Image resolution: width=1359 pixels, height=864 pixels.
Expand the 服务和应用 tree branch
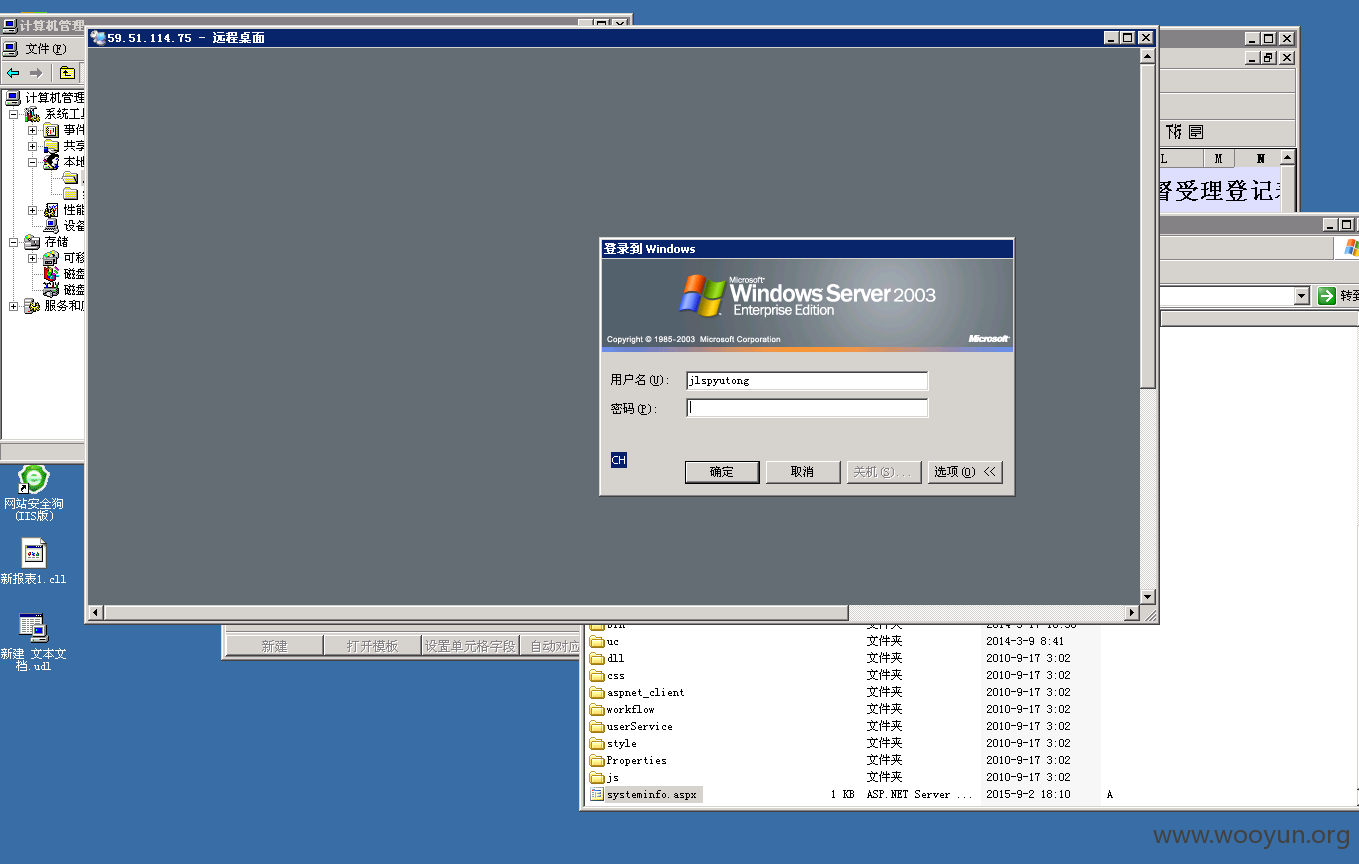(14, 306)
